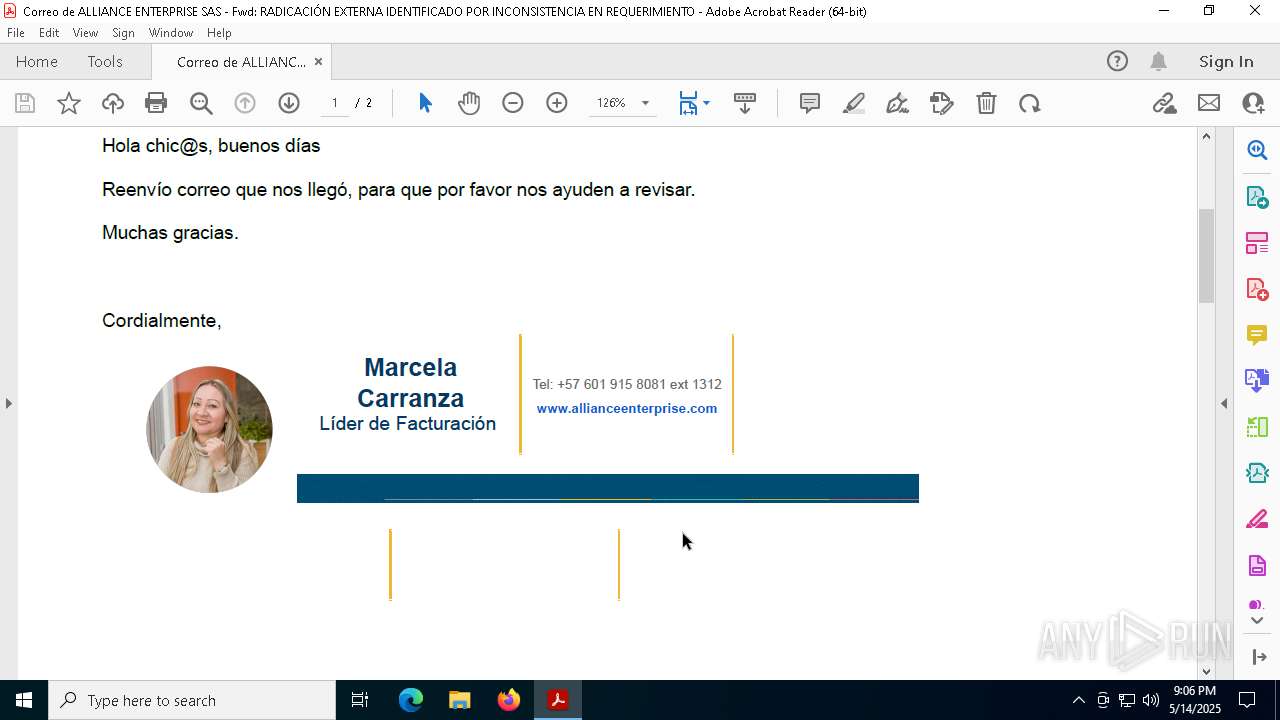Viewport: 1280px width, 720px height.
Task: Share the file with others
Action: [x=1253, y=103]
